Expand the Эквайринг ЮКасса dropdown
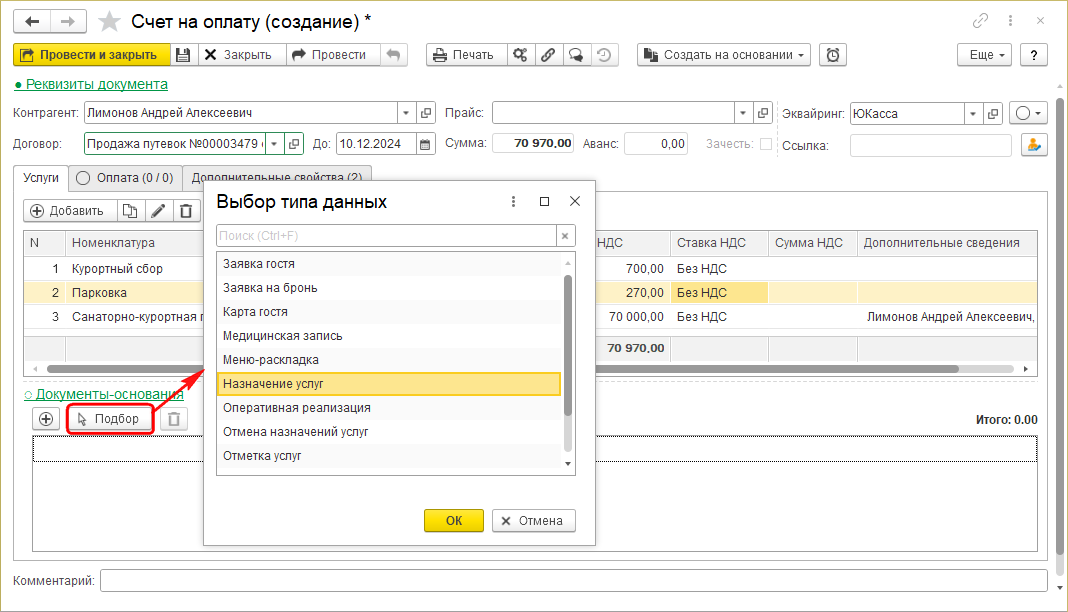This screenshot has height=612, width=1068. 972,113
